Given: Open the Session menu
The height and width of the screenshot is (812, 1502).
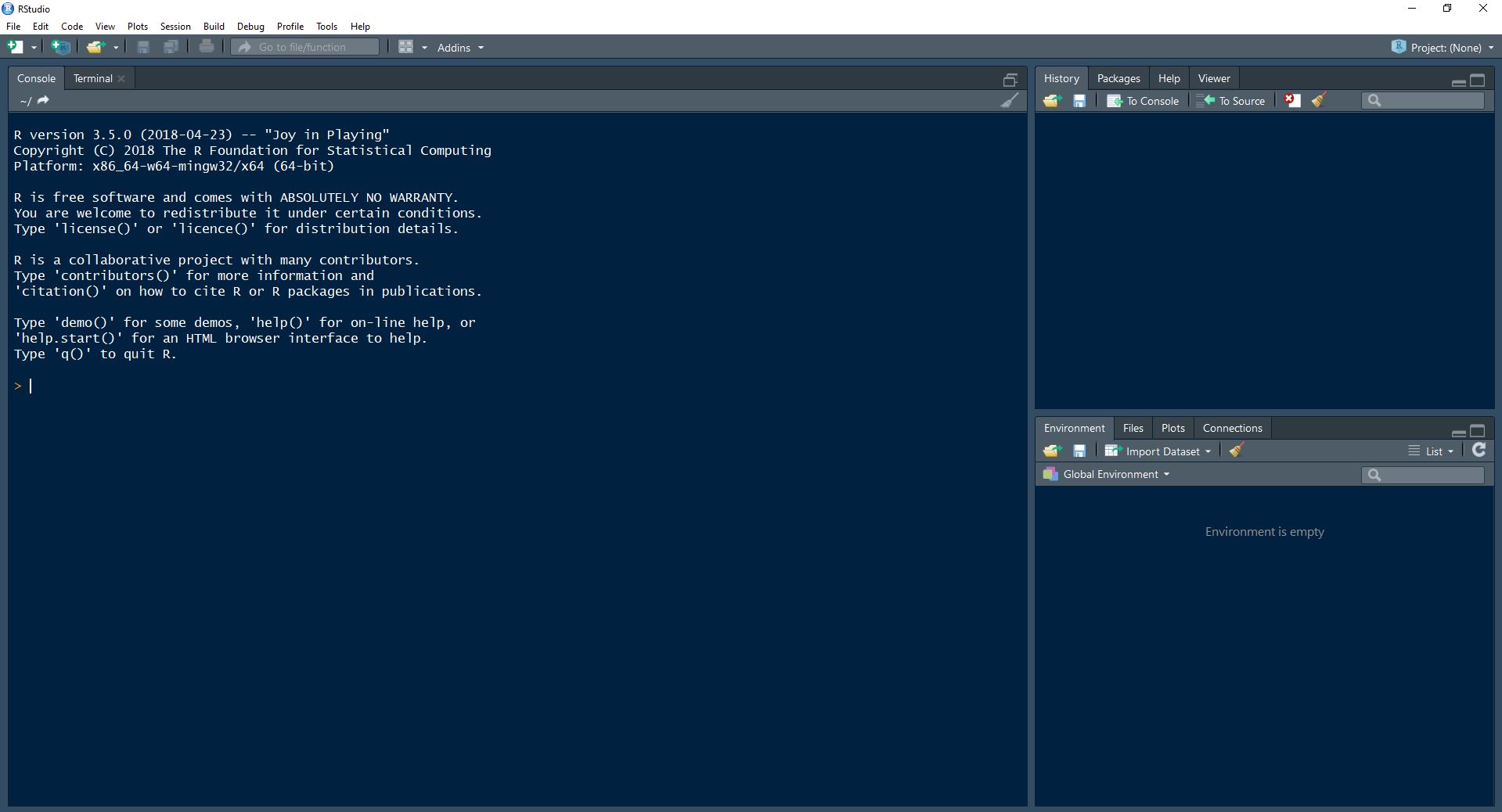Looking at the screenshot, I should (x=175, y=26).
